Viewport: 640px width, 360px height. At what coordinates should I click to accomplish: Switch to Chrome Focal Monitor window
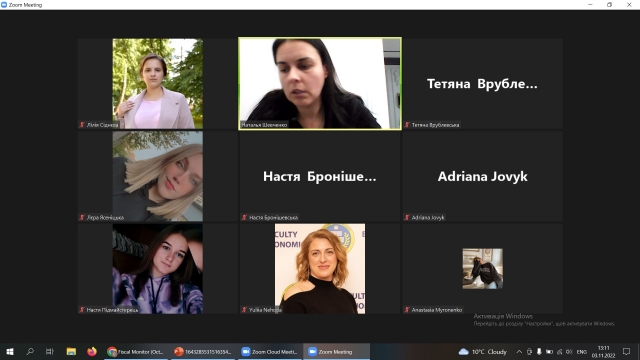coord(136,351)
